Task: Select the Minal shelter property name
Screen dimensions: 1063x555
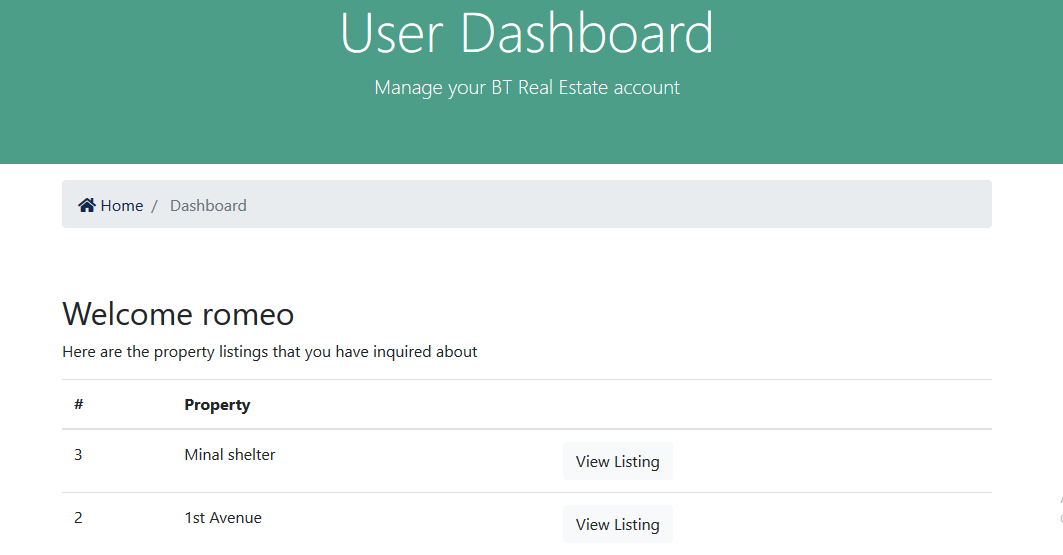Action: (230, 455)
